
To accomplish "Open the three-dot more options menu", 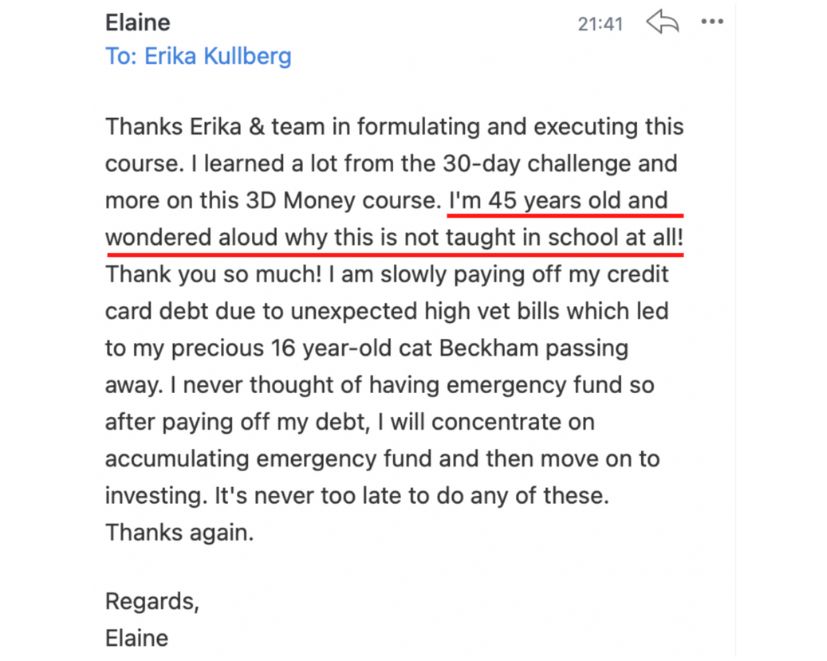I will [712, 22].
